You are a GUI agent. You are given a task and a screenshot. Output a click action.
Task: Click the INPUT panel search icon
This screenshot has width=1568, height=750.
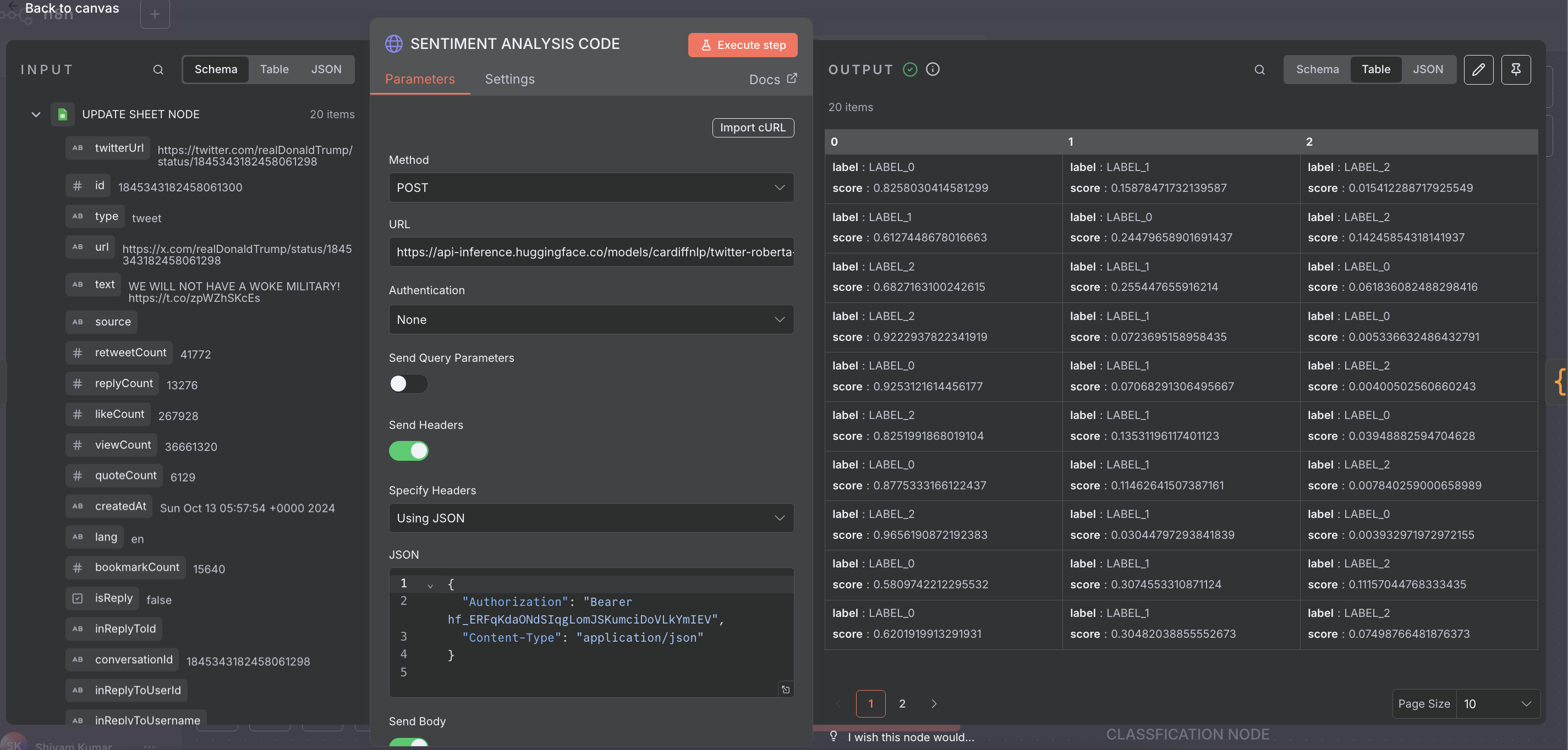click(158, 69)
